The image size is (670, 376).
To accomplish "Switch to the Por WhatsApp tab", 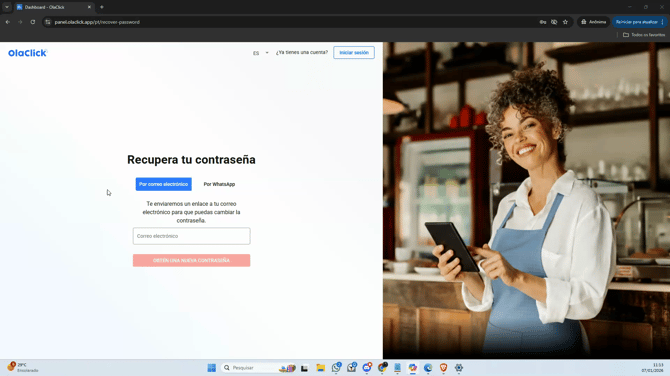I will (x=219, y=184).
